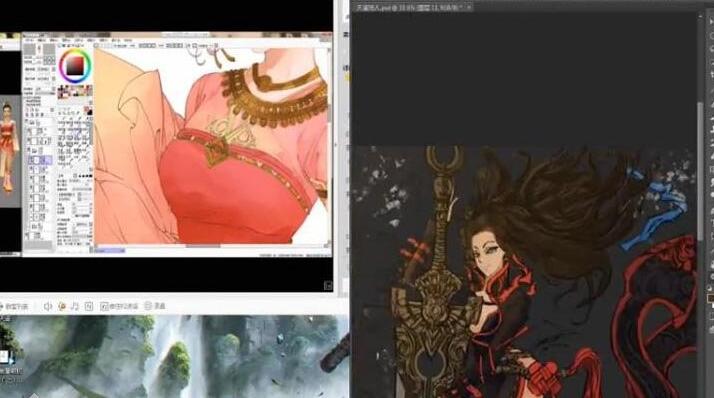The width and height of the screenshot is (714, 398).
Task: Select the highlighted layer in SAI layer list
Action: pyautogui.click(x=40, y=160)
